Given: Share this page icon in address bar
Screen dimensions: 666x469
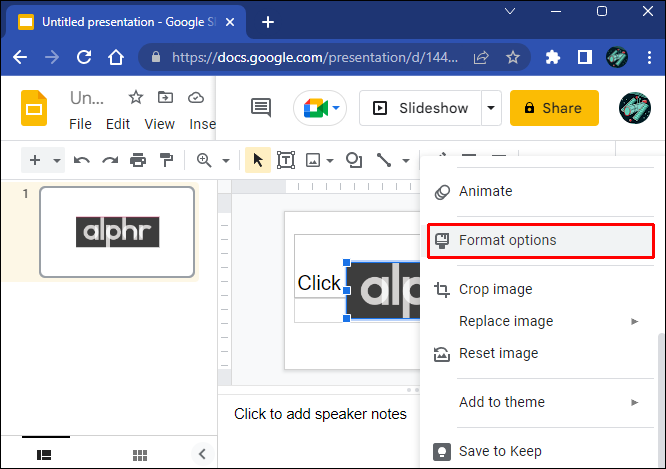Looking at the screenshot, I should pyautogui.click(x=481, y=57).
